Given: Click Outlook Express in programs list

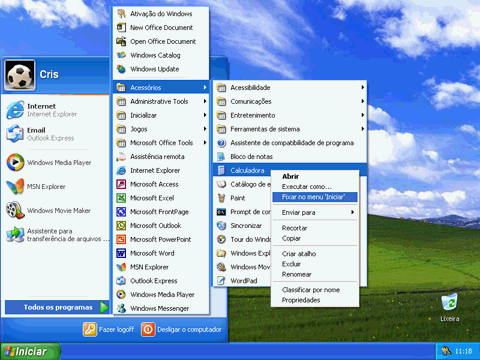Looking at the screenshot, I should coord(162,281).
